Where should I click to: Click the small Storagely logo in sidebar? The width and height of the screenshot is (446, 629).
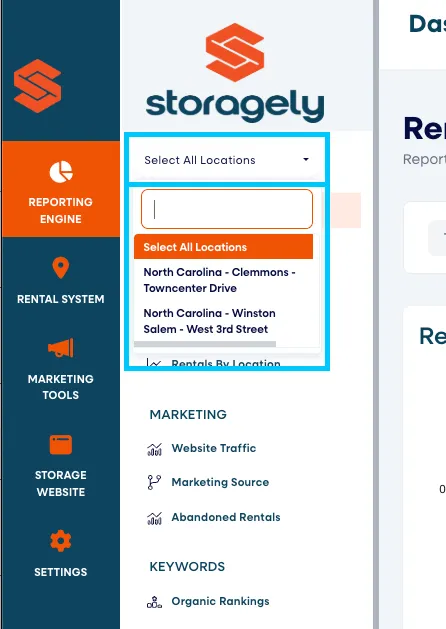[x=37, y=86]
